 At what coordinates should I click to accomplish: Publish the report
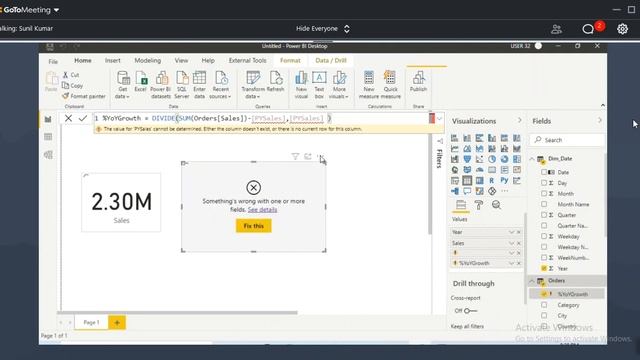(x=418, y=81)
